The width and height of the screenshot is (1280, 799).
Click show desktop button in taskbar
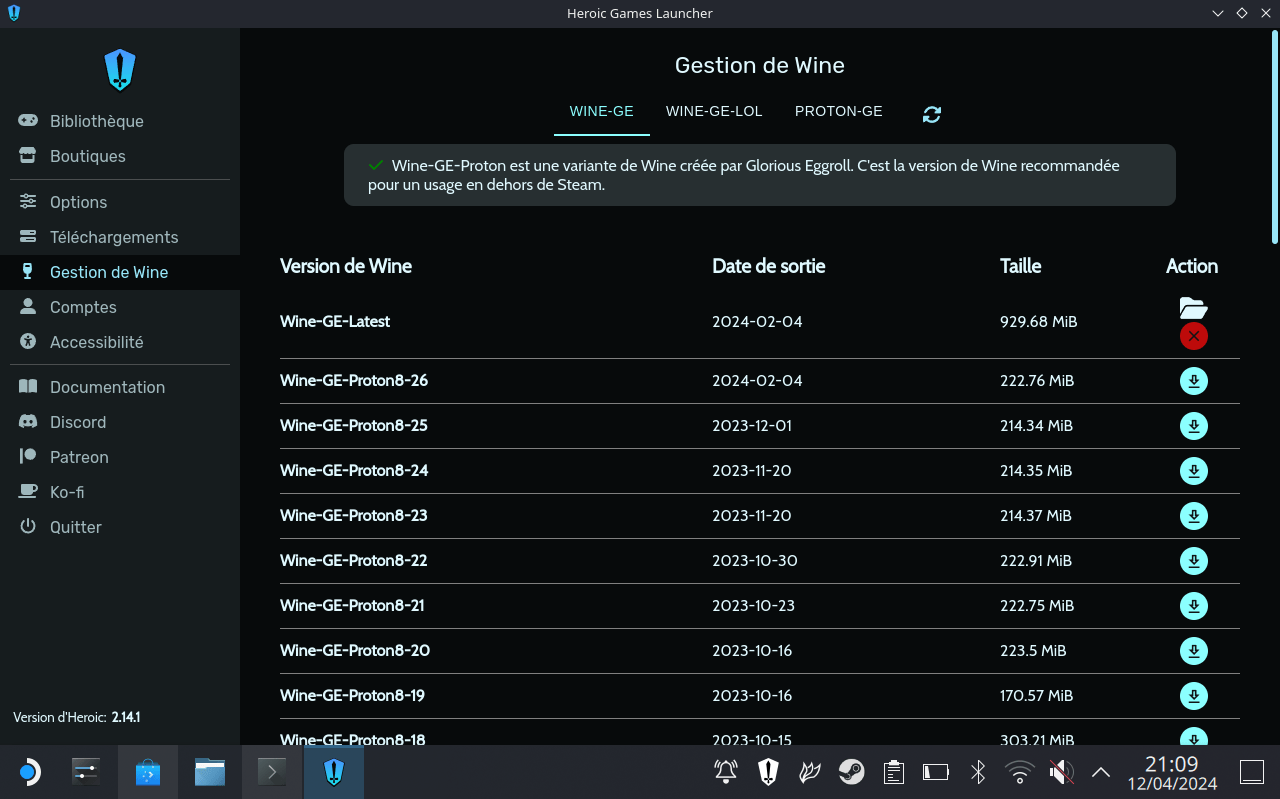1252,772
